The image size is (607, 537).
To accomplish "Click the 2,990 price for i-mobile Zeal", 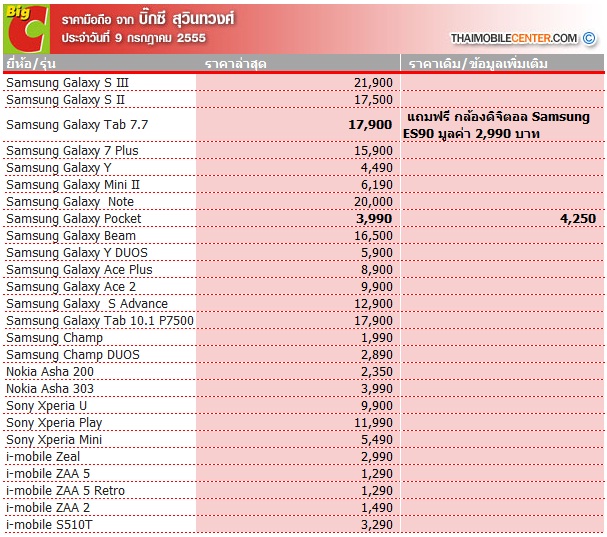I will coord(377,457).
